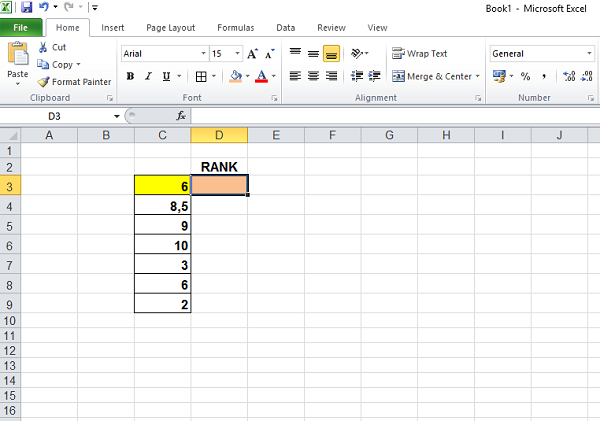Open the Merge & Center dropdown arrow

pyautogui.click(x=478, y=76)
